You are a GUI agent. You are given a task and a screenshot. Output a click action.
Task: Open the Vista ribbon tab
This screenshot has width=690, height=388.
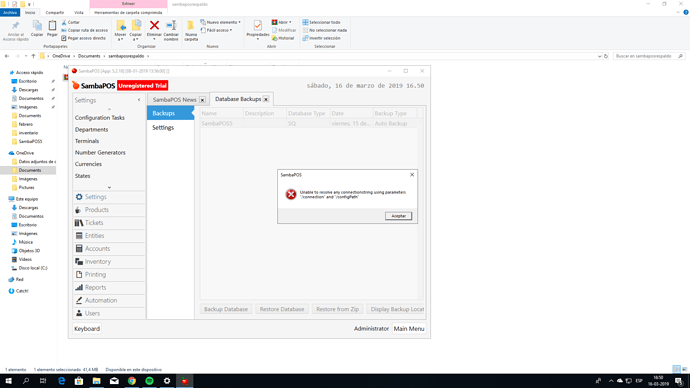(79, 13)
